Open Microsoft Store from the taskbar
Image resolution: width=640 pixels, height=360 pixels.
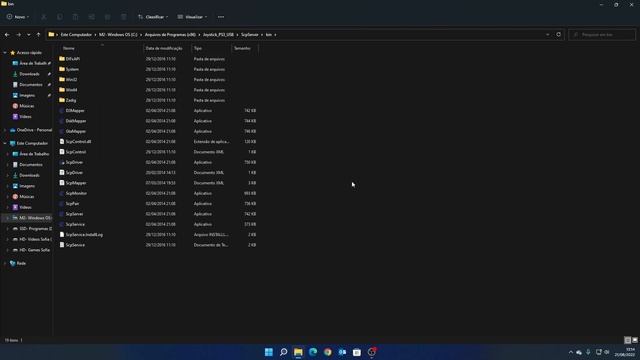coord(357,352)
